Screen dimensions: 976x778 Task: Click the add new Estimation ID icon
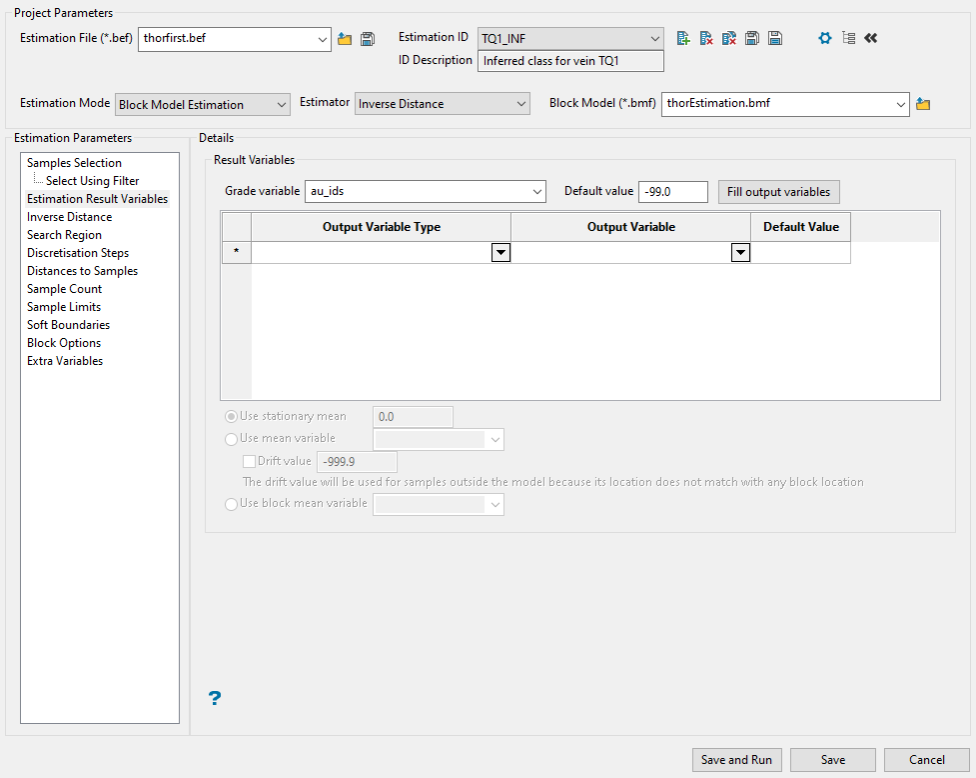click(684, 38)
